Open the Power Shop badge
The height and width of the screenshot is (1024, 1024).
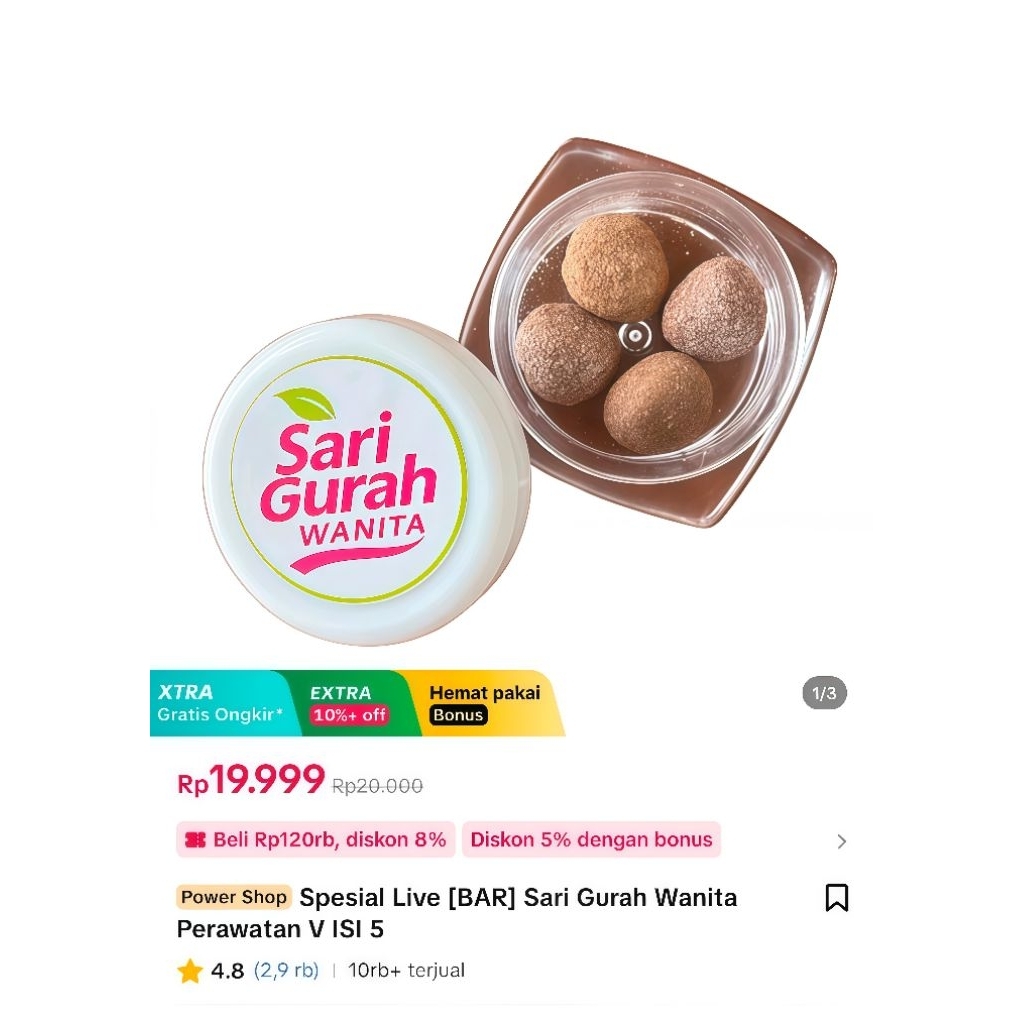pos(234,897)
